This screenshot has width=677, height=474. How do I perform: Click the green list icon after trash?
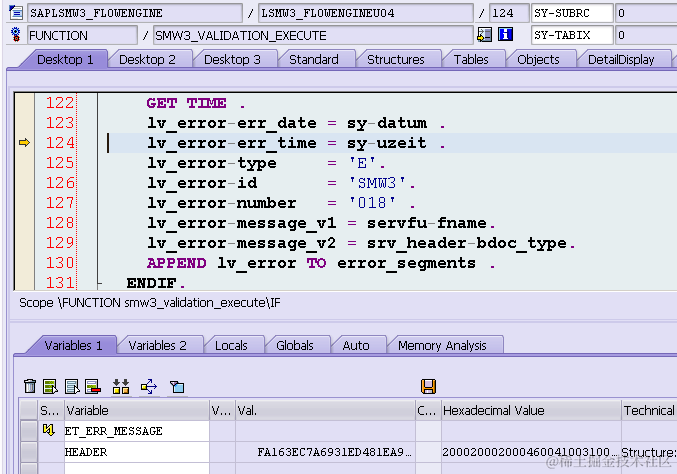coord(50,386)
